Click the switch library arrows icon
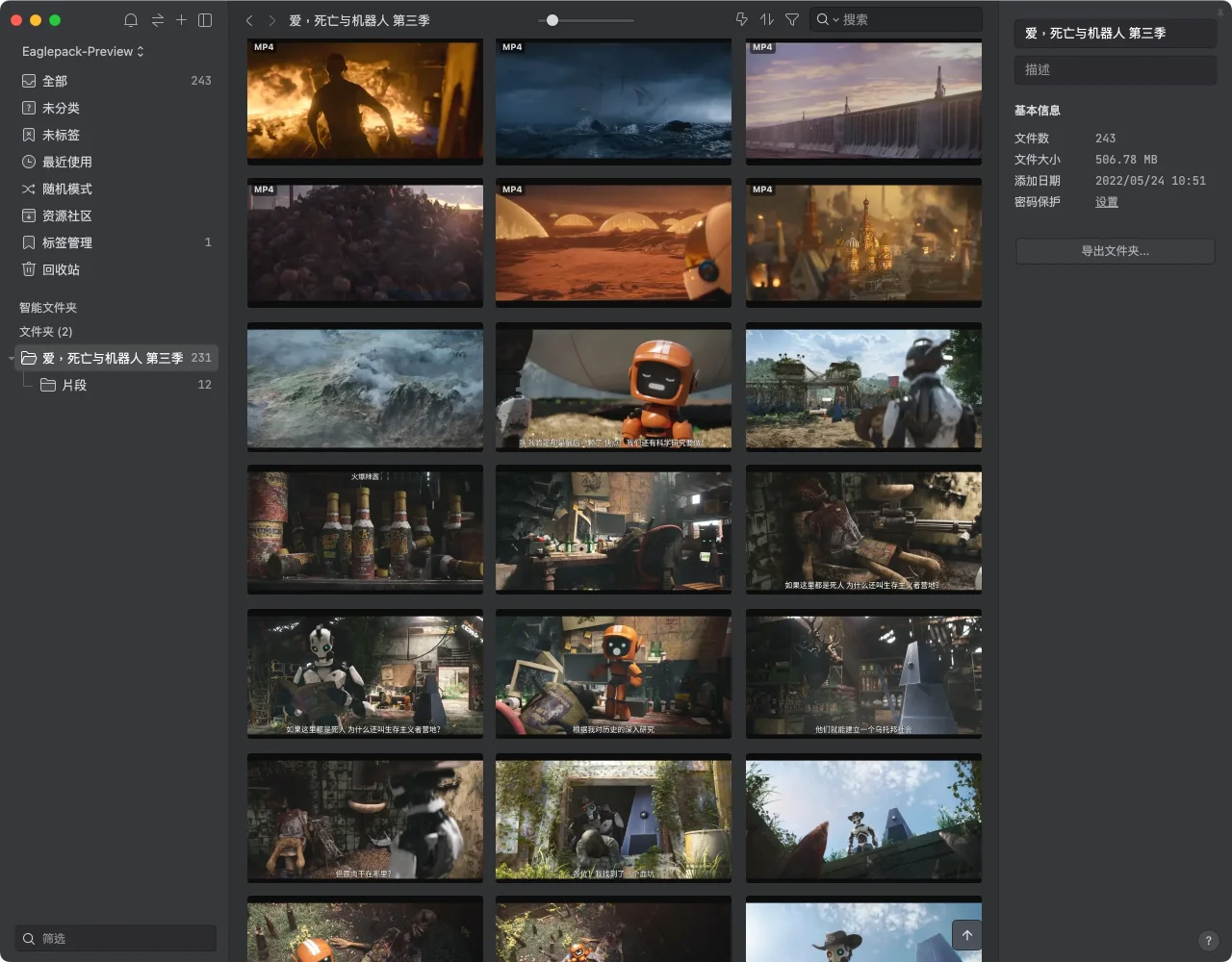 point(158,20)
